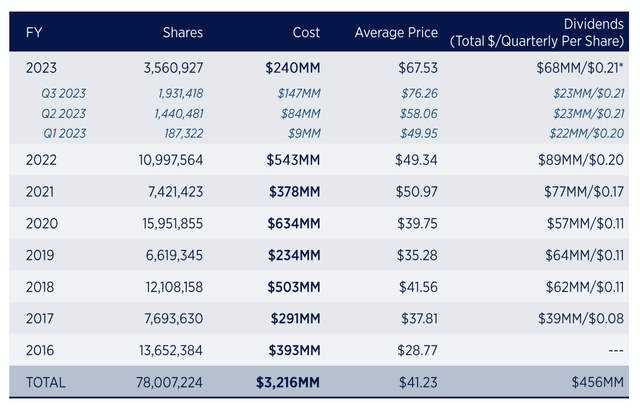
Task: Select the 2022 cost $543MM cell
Action: coord(293,160)
